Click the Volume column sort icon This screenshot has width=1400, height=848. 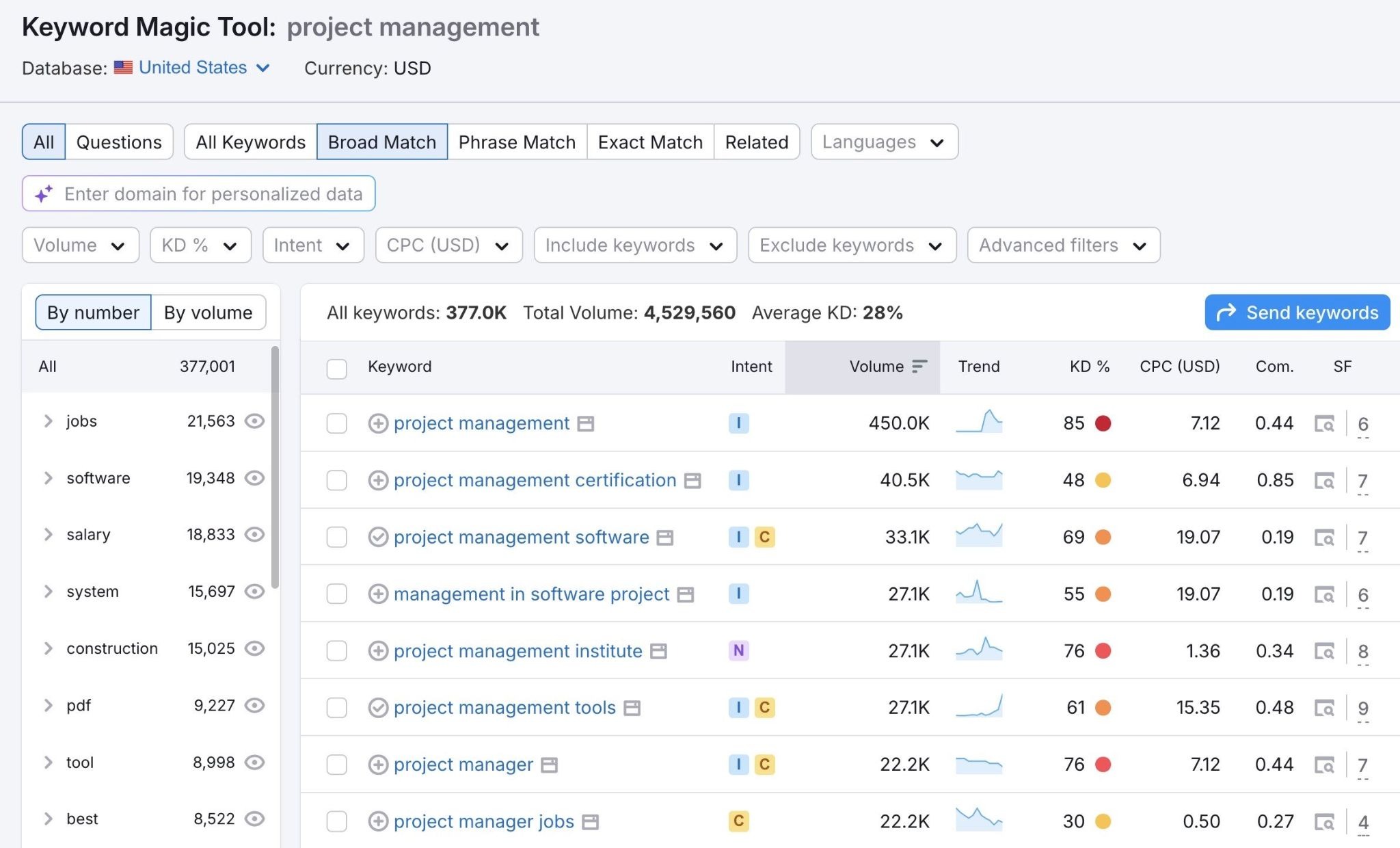919,367
